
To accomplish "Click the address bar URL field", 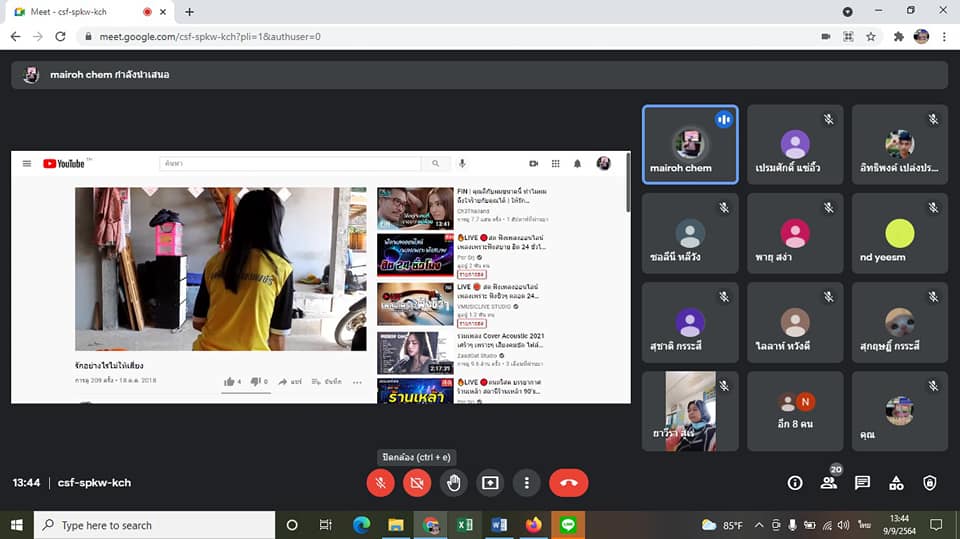I will pyautogui.click(x=447, y=37).
